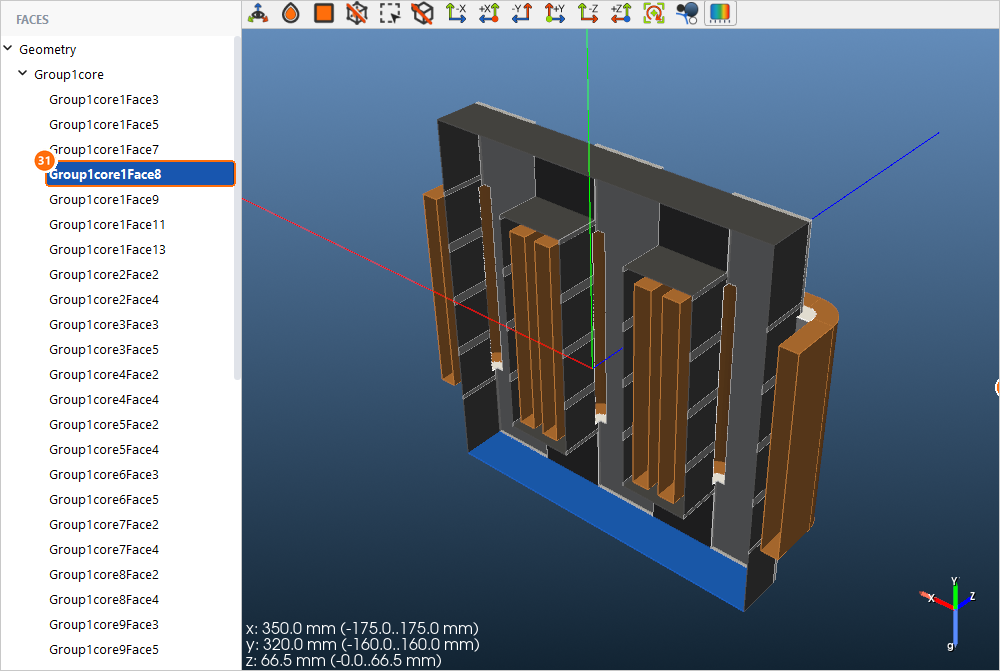The image size is (1000, 671).
Task: Select Group1core6Face3 in the faces tree
Action: click(104, 475)
